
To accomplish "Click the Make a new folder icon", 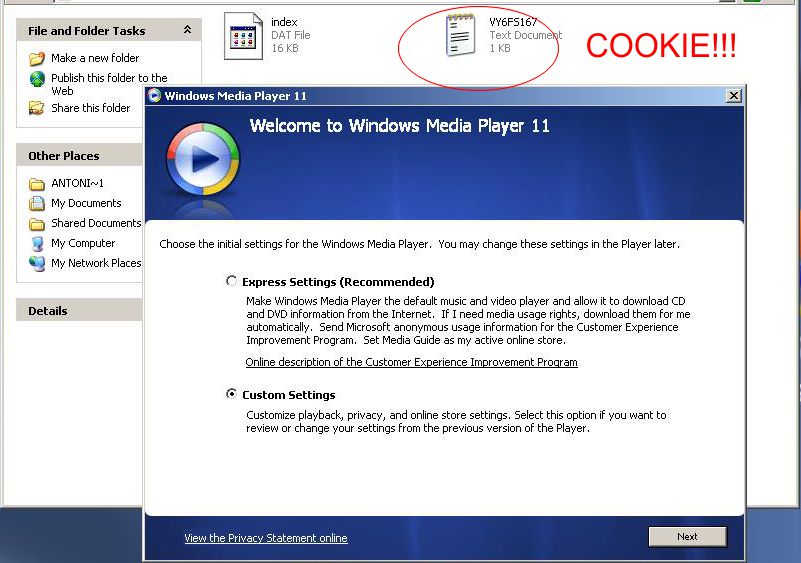I will coord(37,58).
